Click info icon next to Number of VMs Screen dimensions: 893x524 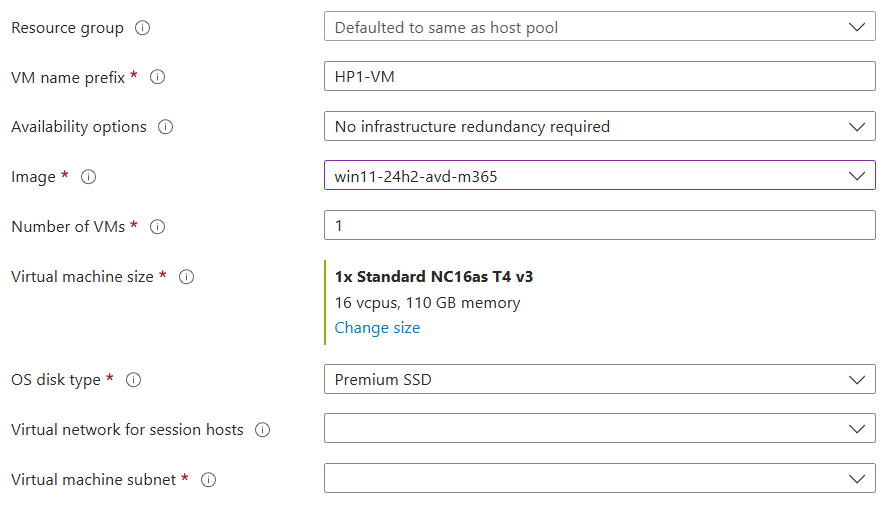[157, 227]
